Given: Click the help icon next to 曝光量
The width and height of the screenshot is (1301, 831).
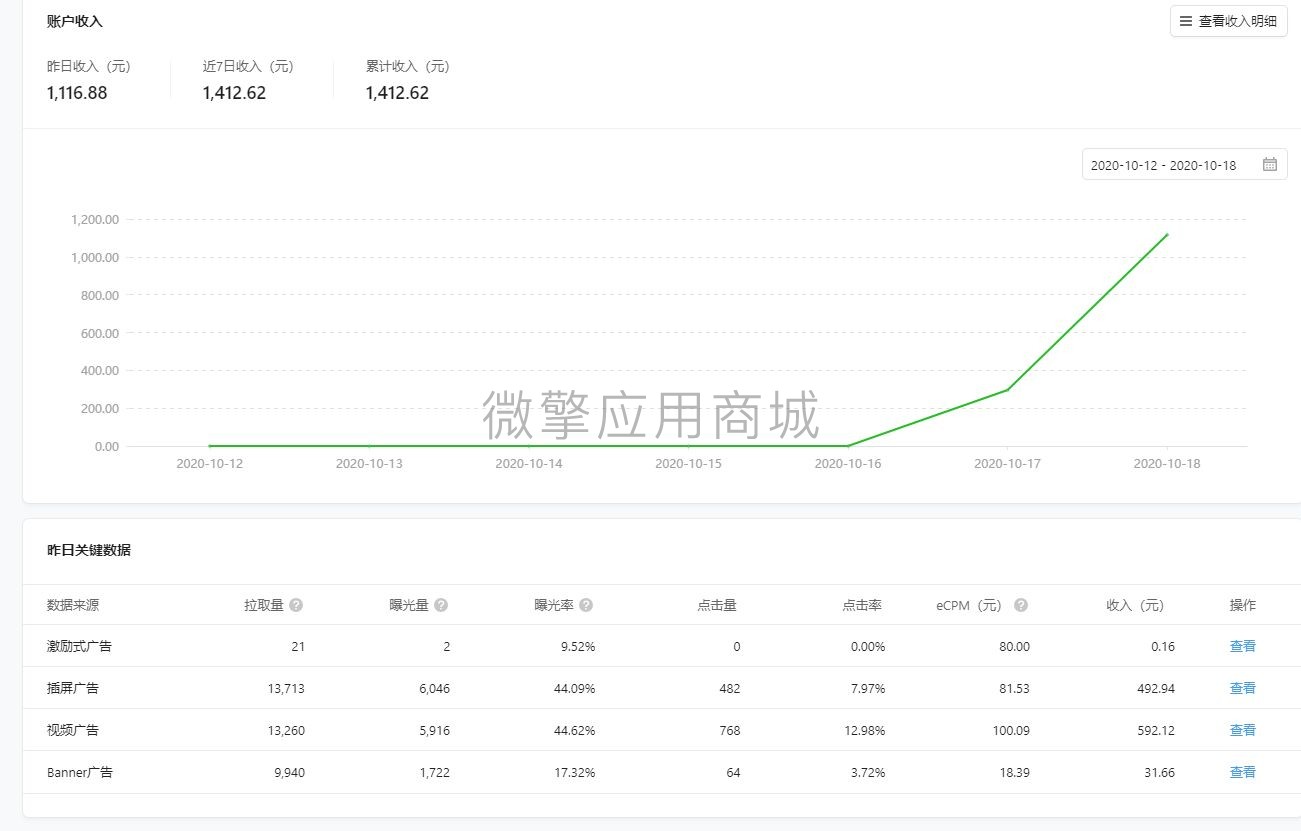Looking at the screenshot, I should (x=441, y=605).
